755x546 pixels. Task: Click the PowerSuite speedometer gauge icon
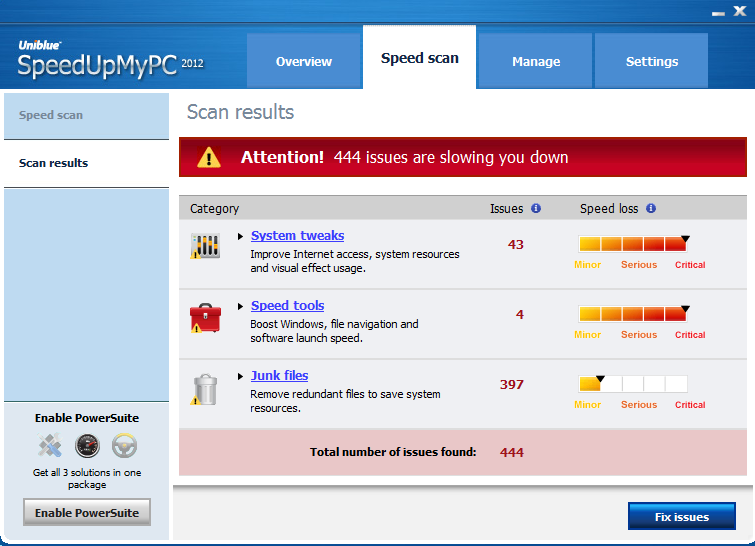point(87,445)
